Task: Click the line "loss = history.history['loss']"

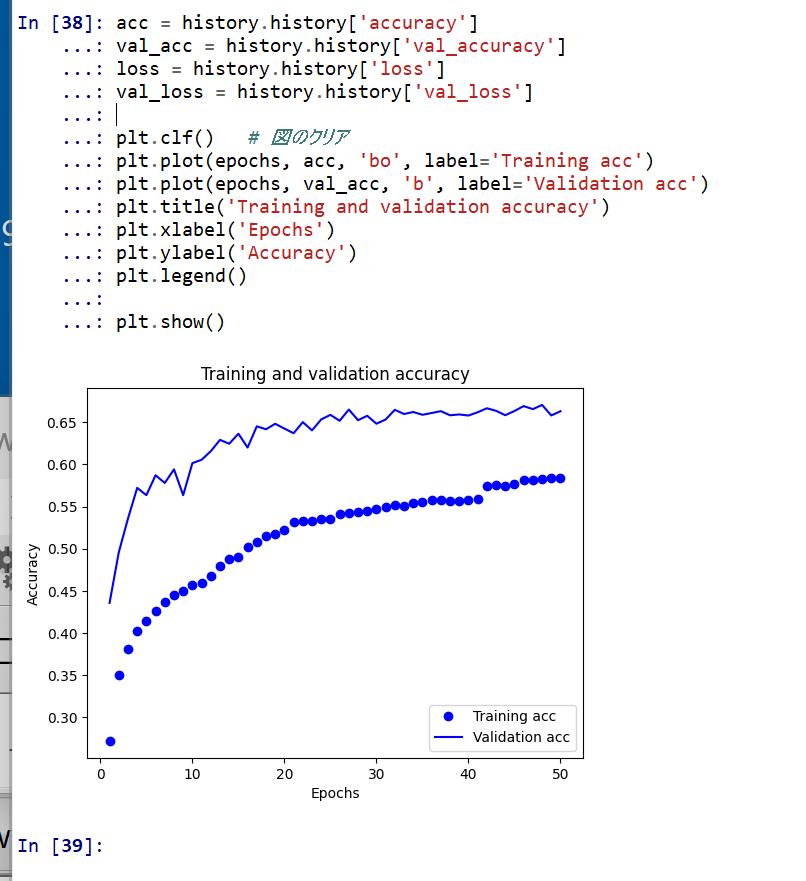Action: pos(280,70)
